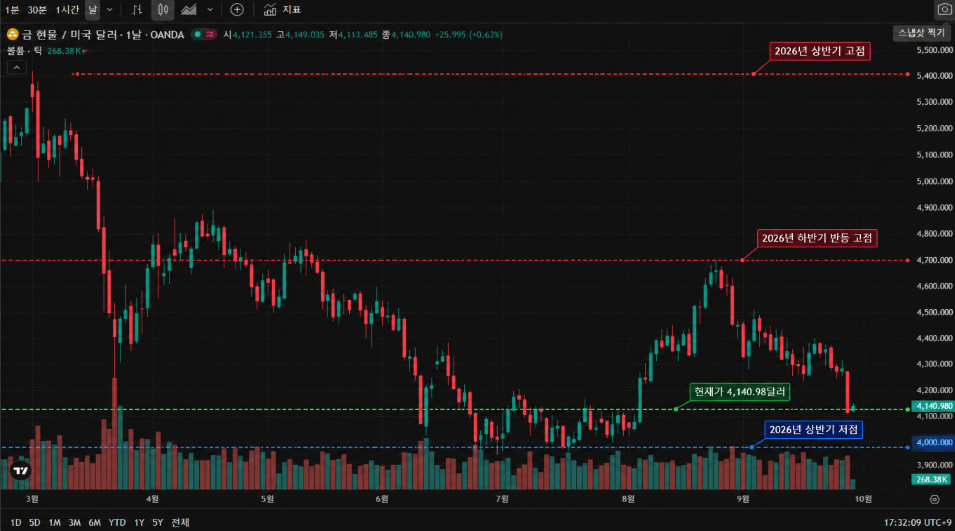Click the TradingView logo on chart
Image resolution: width=955 pixels, height=531 pixels.
click(x=21, y=471)
